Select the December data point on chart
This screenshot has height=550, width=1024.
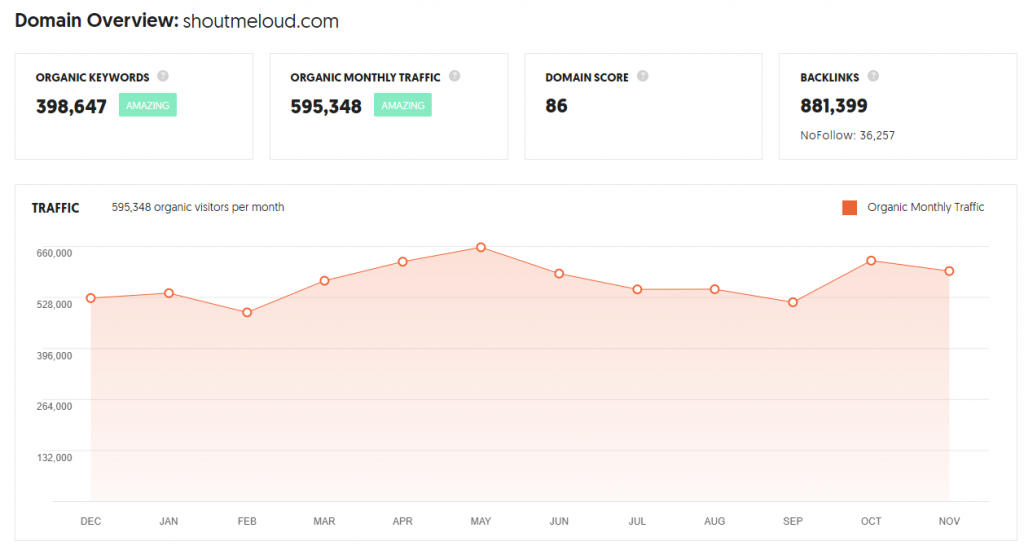(x=91, y=298)
